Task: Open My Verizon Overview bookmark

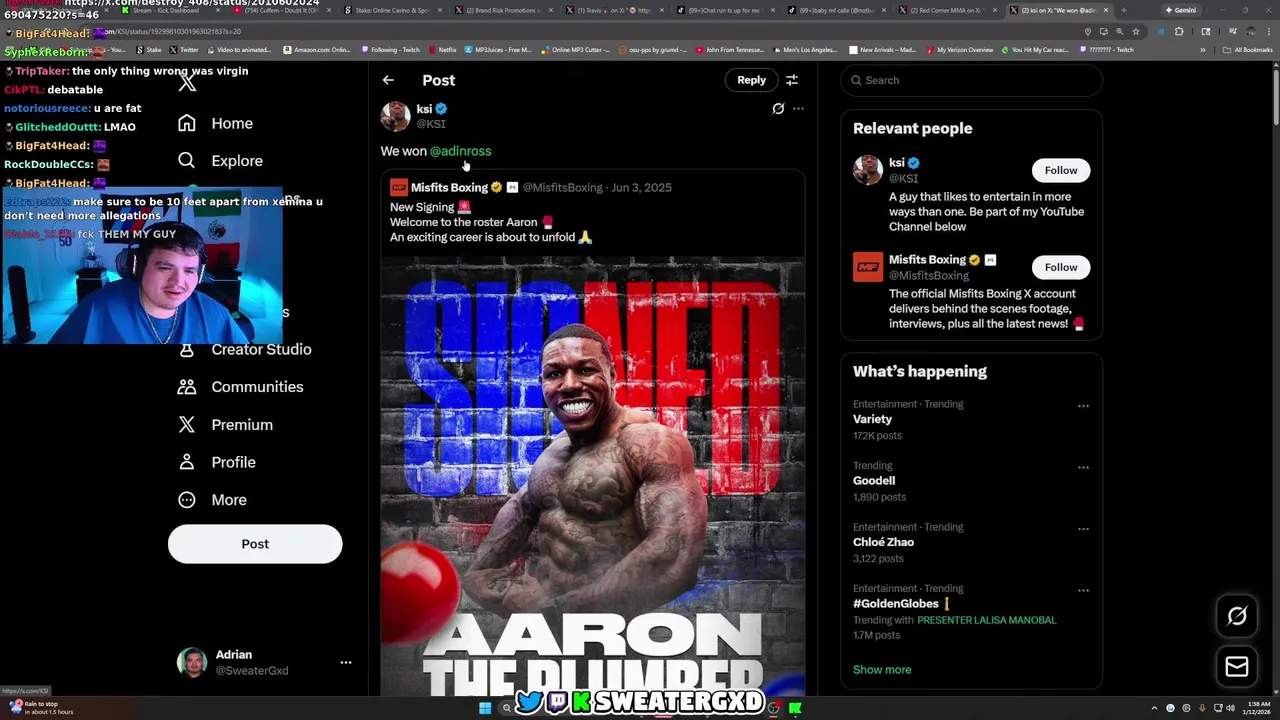Action: coord(960,50)
